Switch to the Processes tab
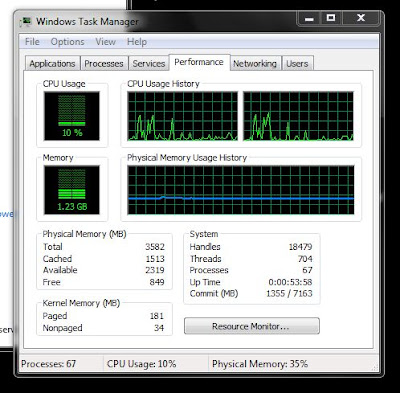Image resolution: width=400 pixels, height=393 pixels. 104,63
